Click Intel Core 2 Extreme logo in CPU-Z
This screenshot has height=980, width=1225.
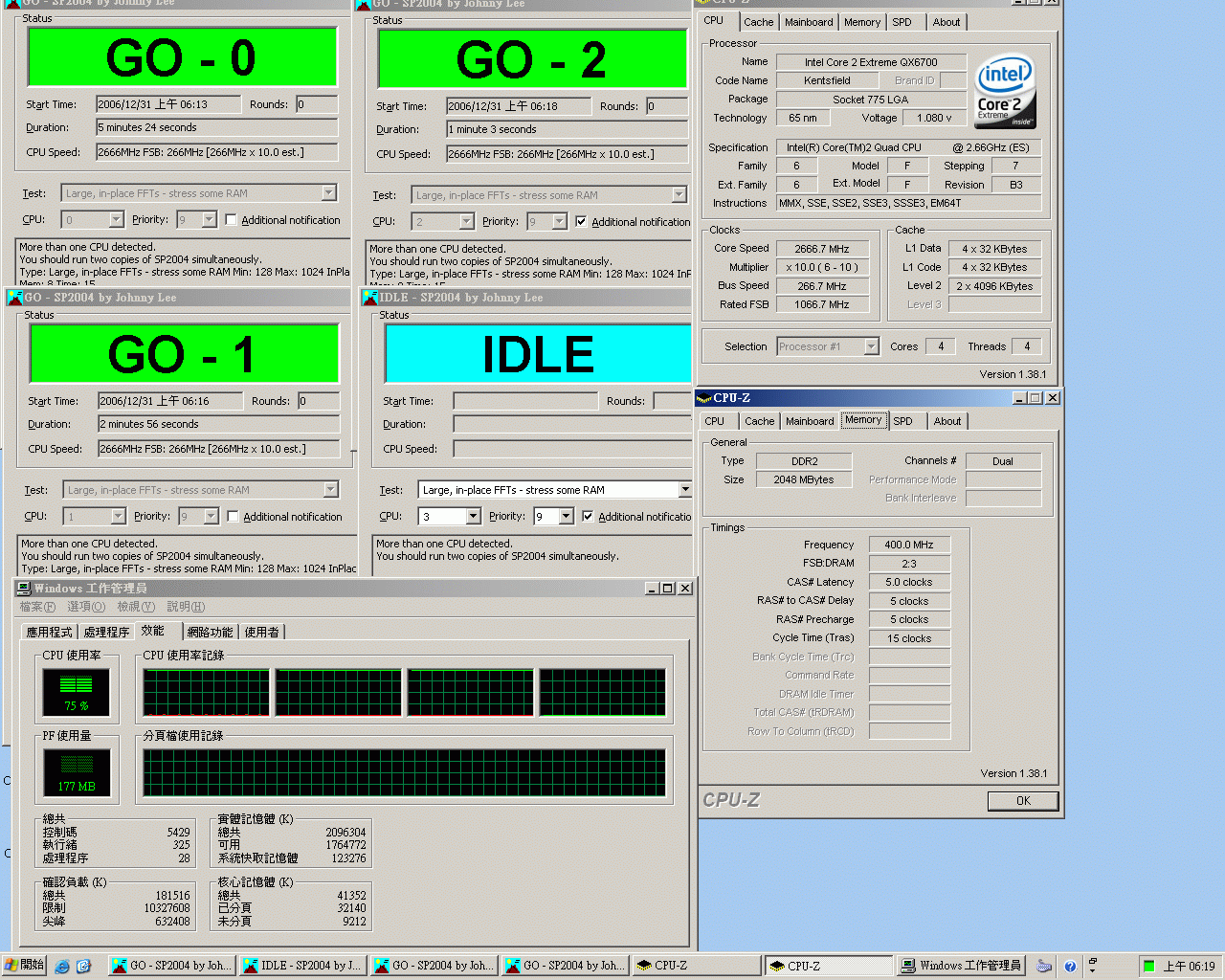point(1005,92)
